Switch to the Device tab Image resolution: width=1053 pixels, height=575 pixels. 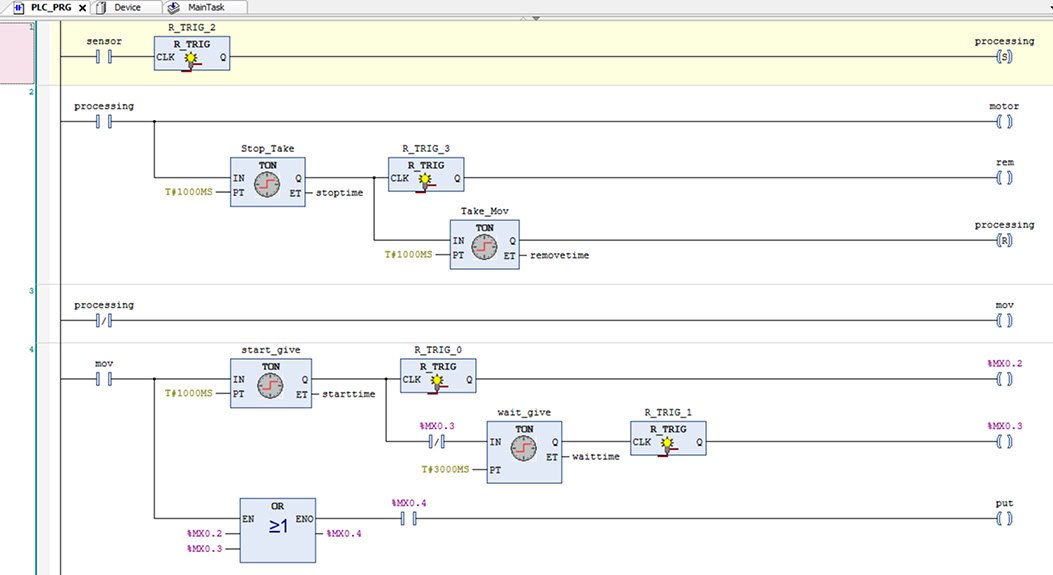(127, 7)
